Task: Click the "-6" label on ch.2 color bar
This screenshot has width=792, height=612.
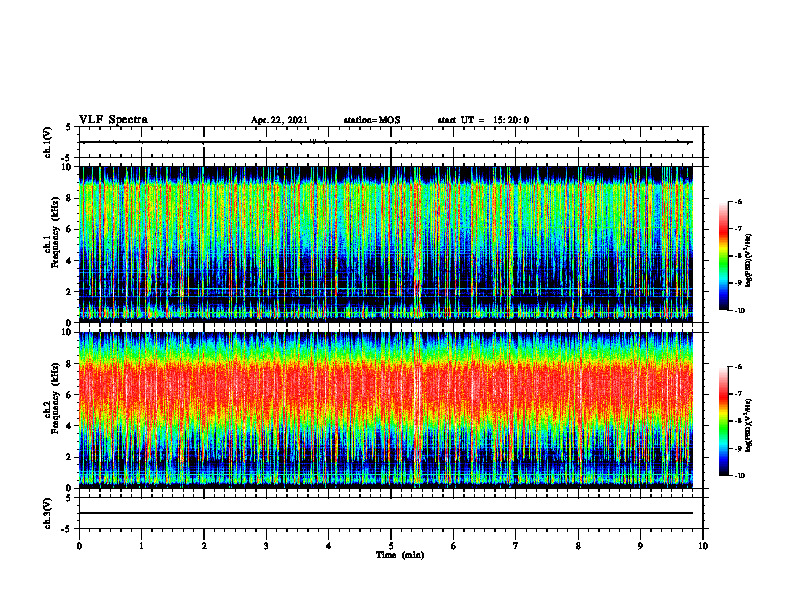Action: coord(738,367)
